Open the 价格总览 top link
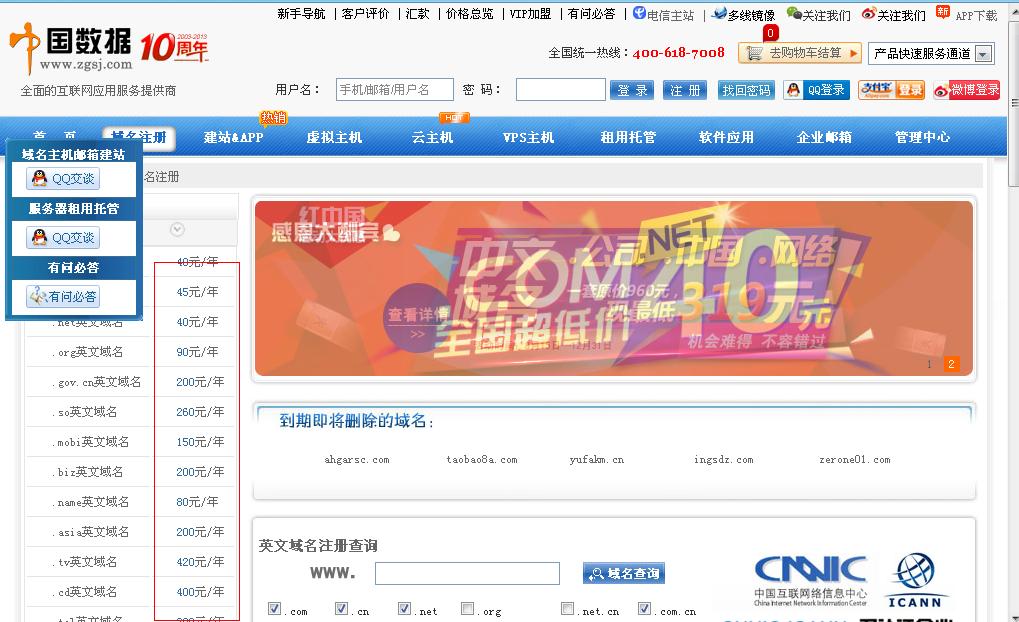Screen dimensions: 1019x622 (x=470, y=14)
